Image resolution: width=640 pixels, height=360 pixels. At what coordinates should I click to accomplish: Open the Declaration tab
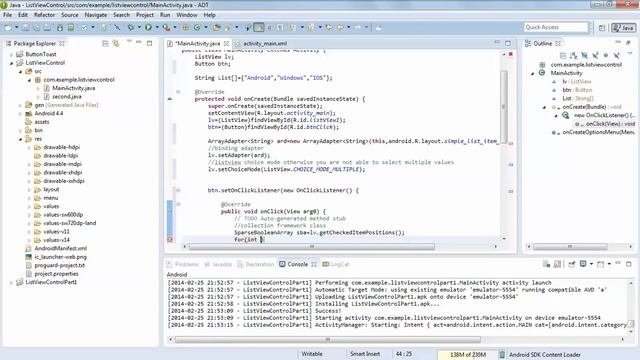pos(256,264)
